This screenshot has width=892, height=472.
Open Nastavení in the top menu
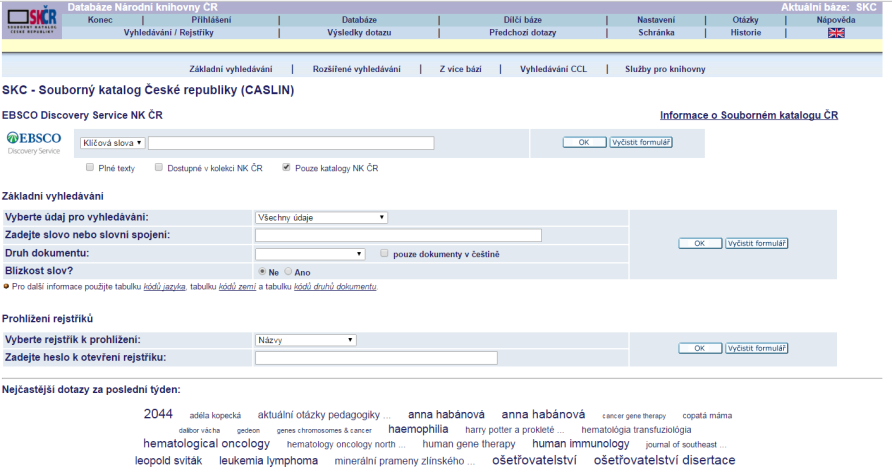pos(656,20)
